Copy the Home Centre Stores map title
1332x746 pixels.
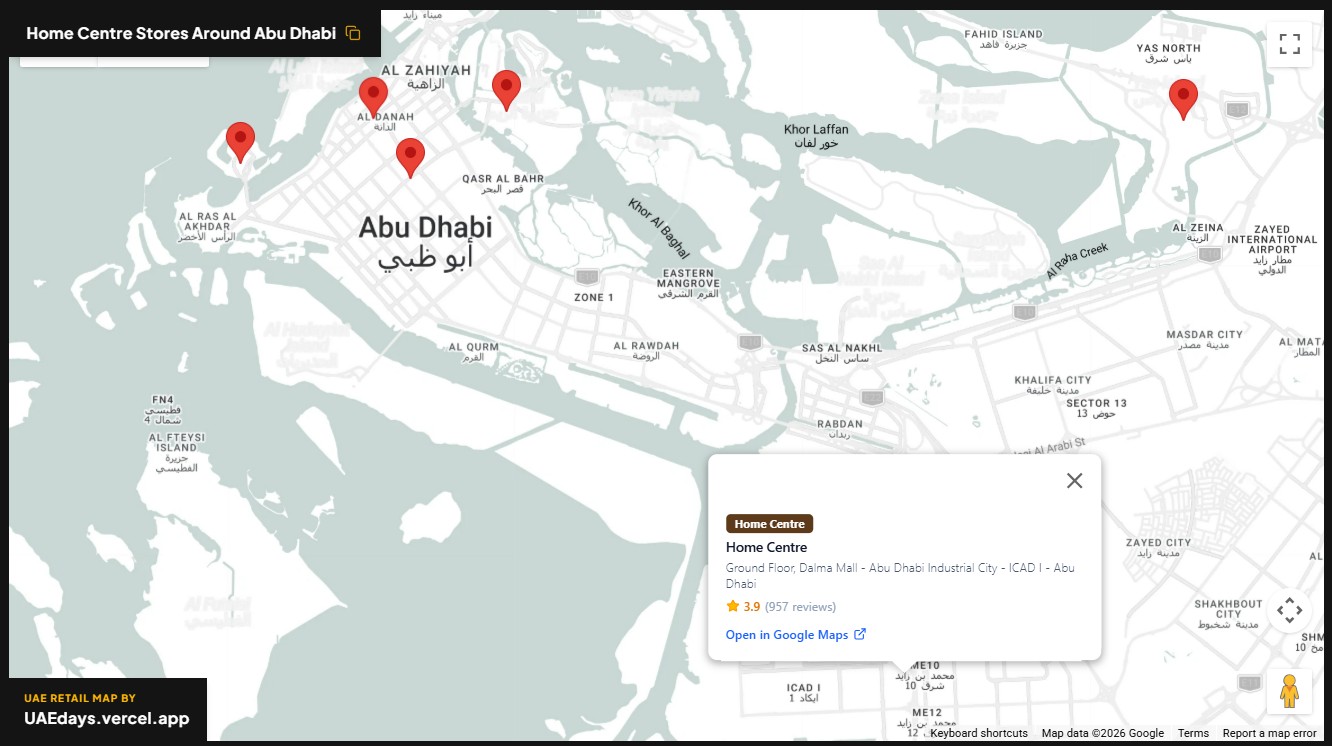tap(353, 33)
